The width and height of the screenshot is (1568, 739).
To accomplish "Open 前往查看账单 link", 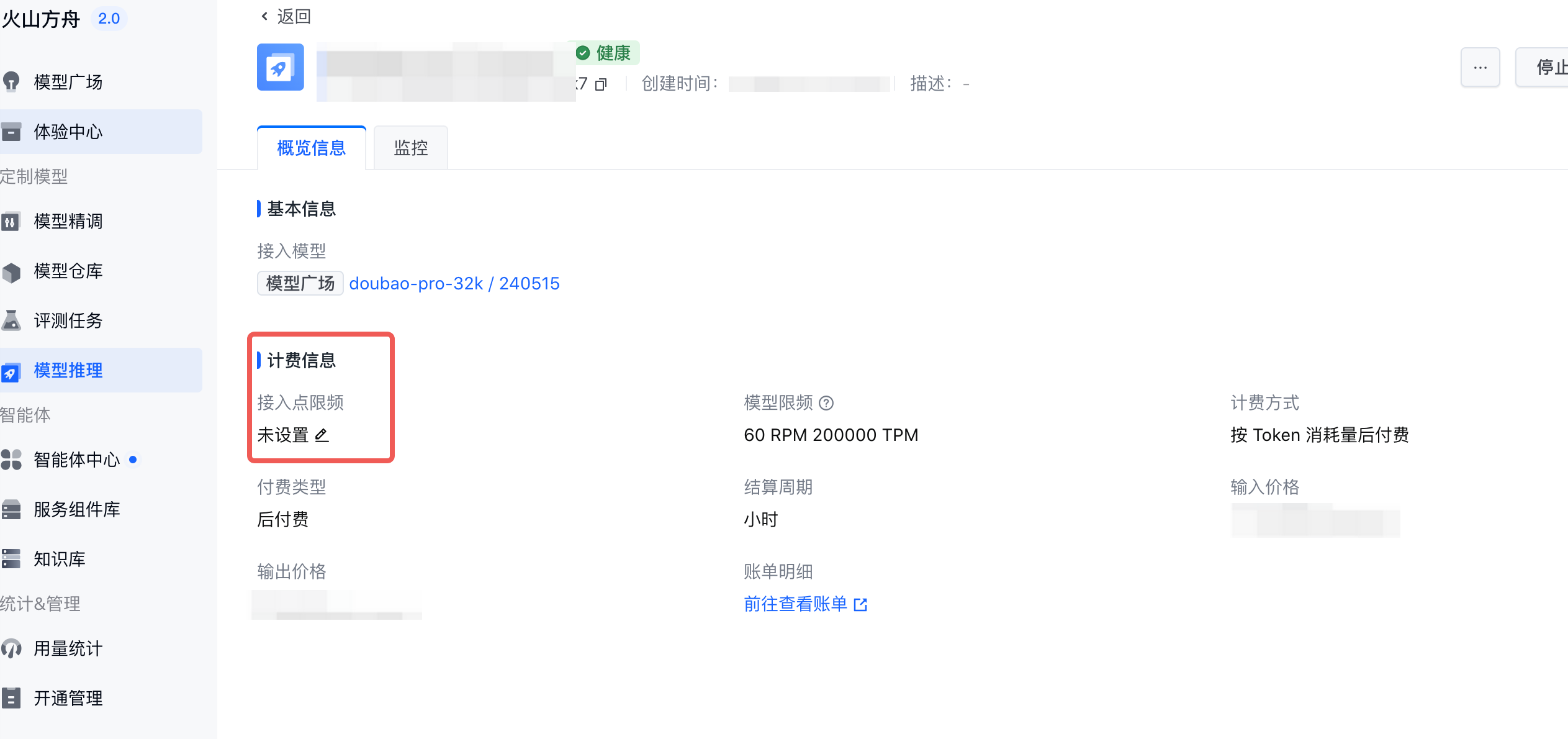I will point(796,604).
